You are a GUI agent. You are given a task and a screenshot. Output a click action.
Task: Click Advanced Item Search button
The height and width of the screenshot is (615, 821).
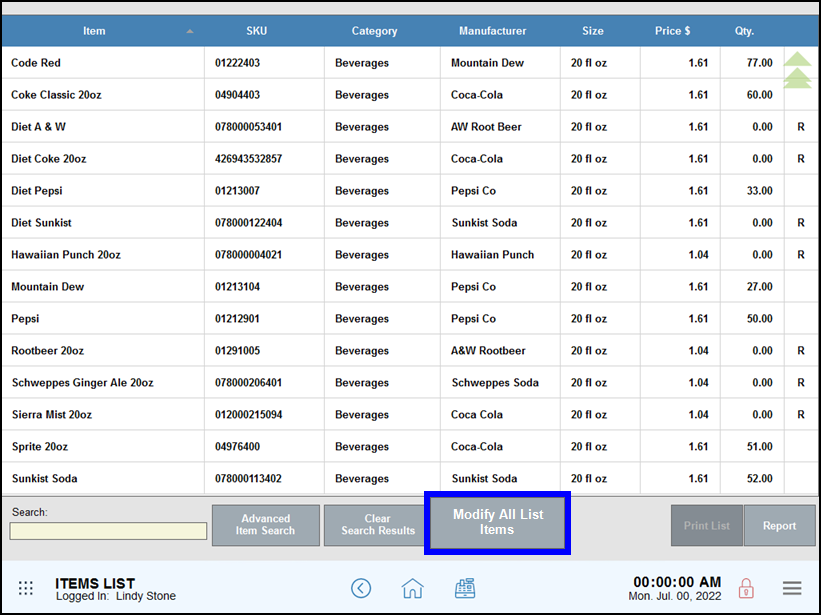click(265, 525)
